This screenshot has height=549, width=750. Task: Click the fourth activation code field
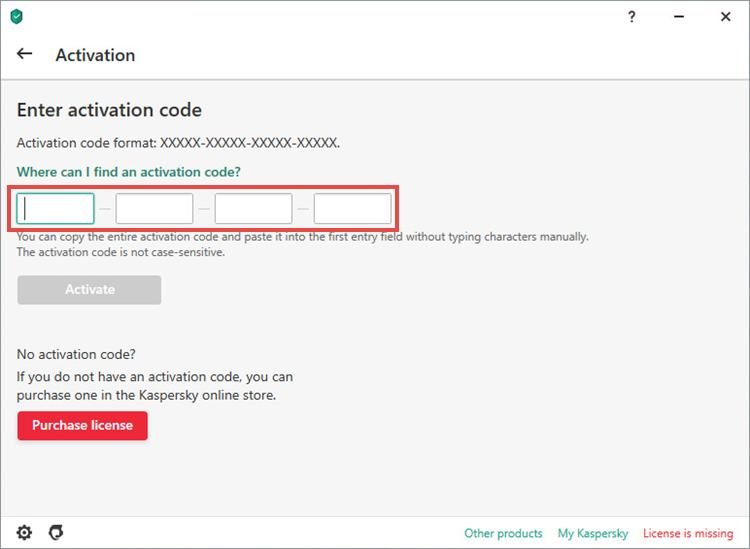pos(352,209)
